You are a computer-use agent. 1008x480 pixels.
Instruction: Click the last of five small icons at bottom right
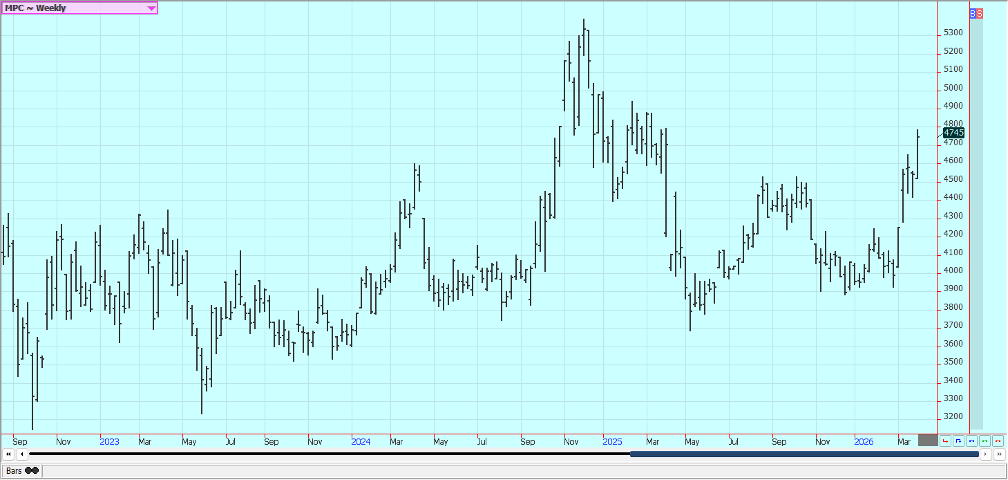[997, 440]
